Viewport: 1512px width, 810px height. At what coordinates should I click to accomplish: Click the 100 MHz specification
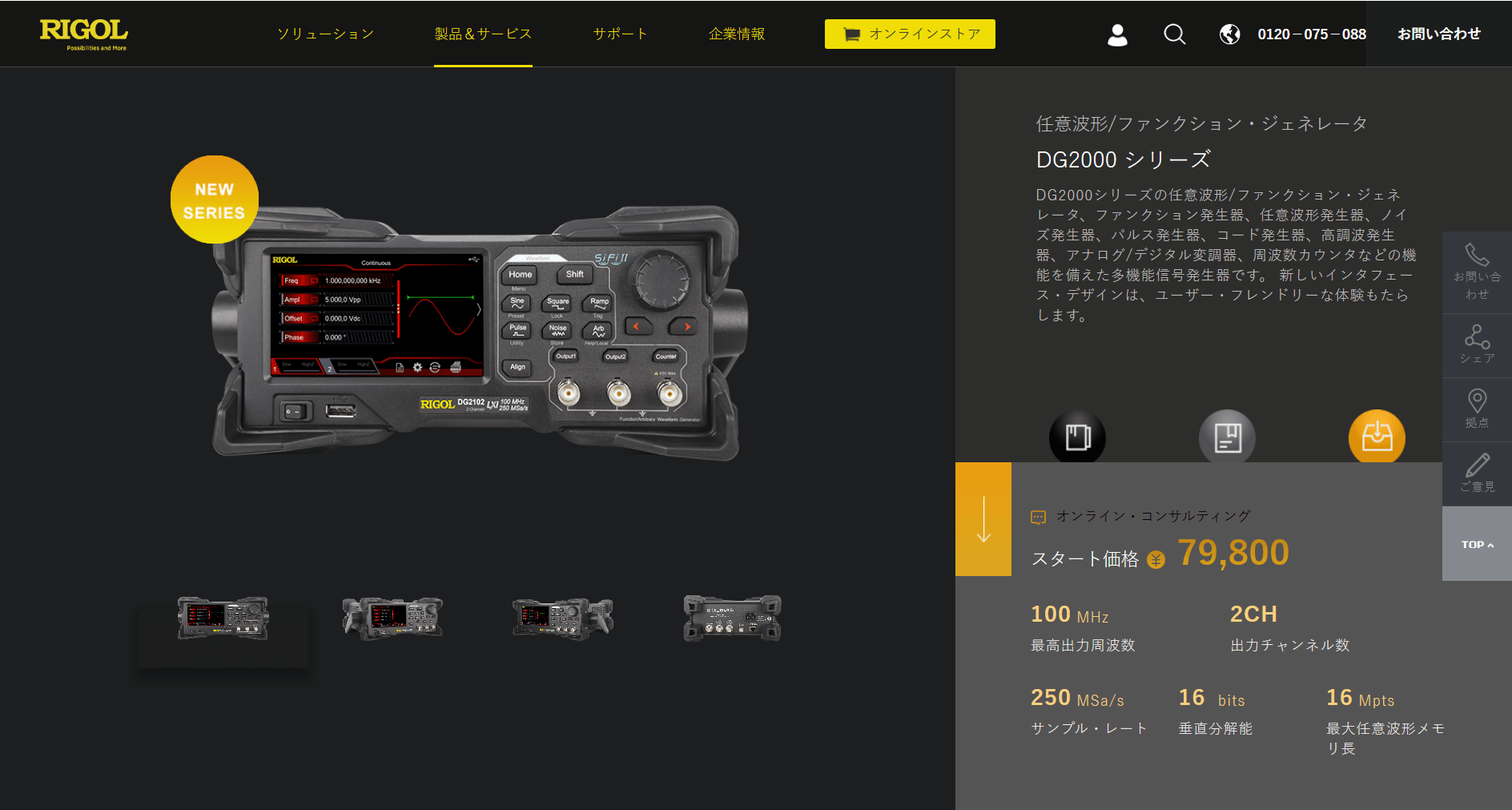tap(1070, 615)
